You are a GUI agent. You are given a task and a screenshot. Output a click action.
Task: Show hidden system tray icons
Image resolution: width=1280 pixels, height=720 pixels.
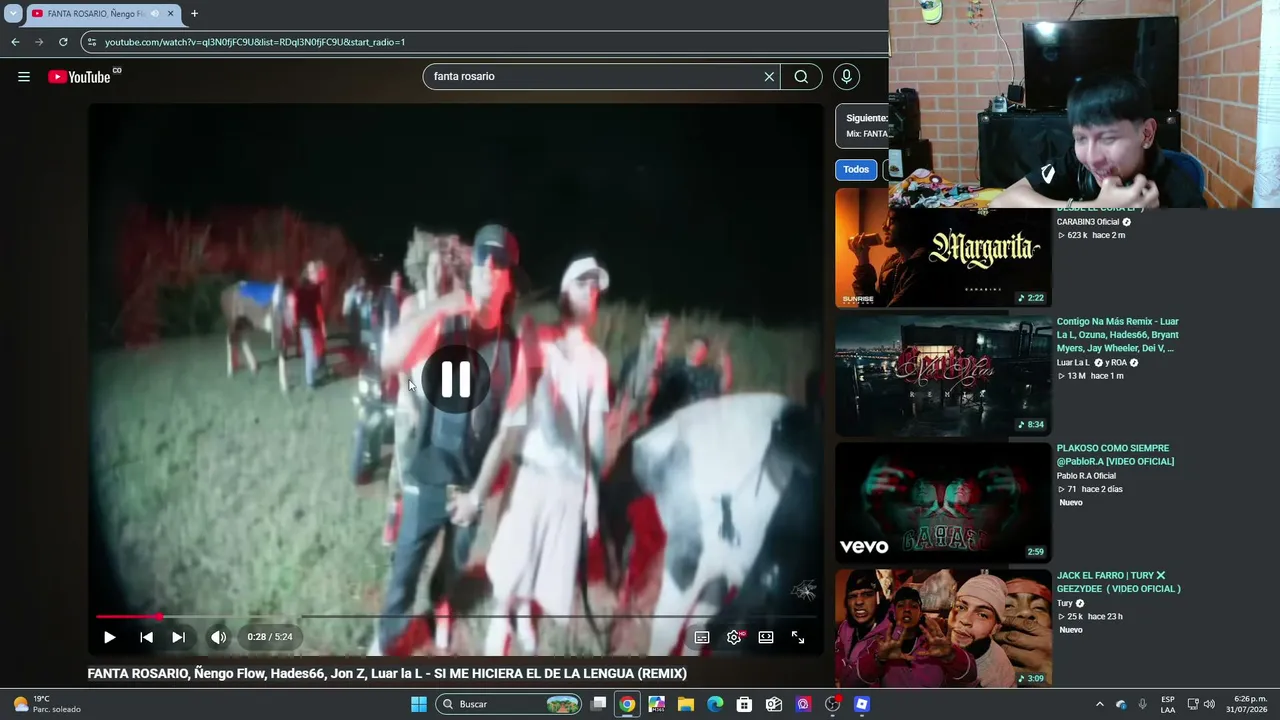point(1100,704)
